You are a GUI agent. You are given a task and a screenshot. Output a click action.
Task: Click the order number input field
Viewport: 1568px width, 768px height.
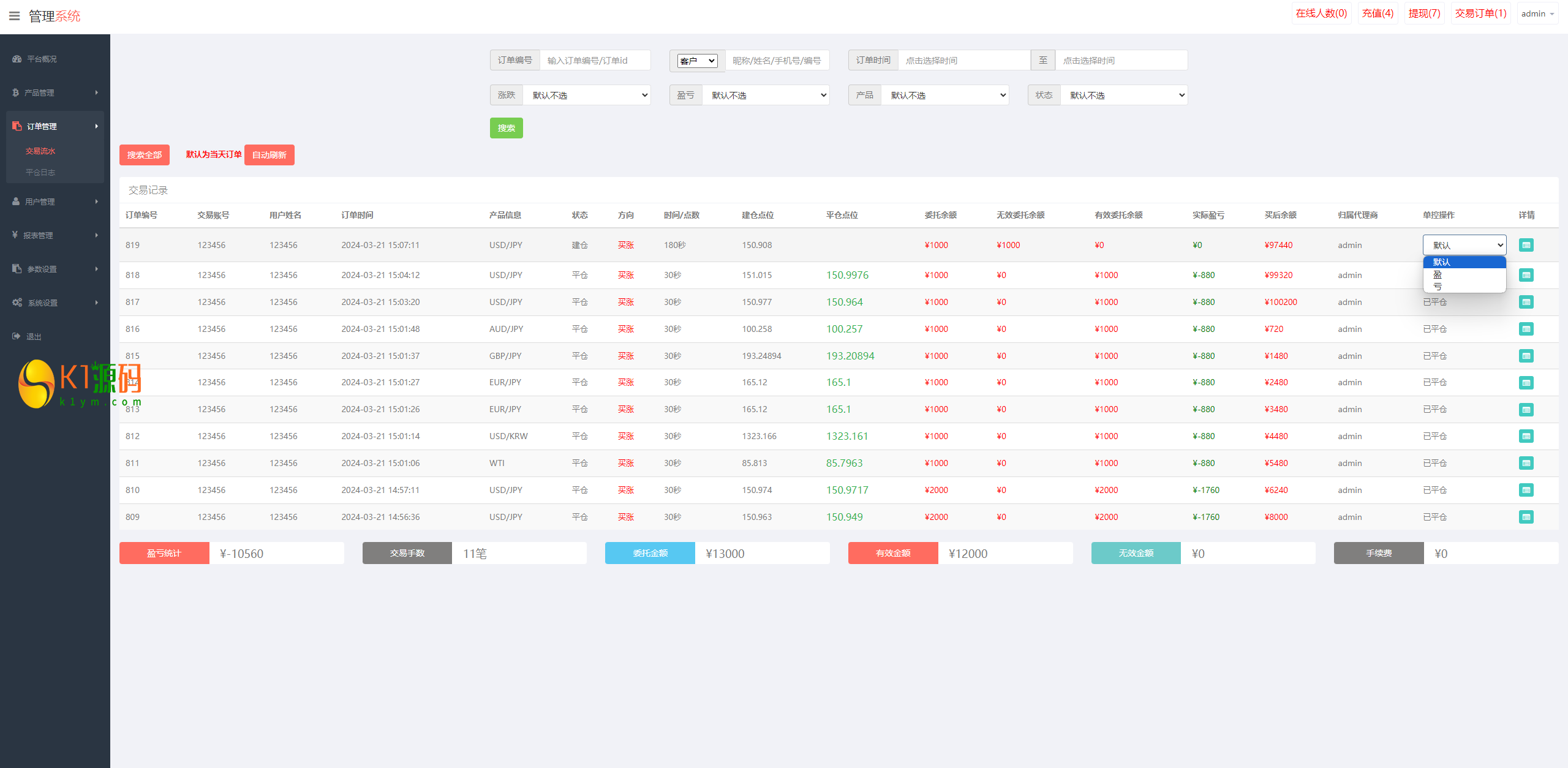[594, 61]
